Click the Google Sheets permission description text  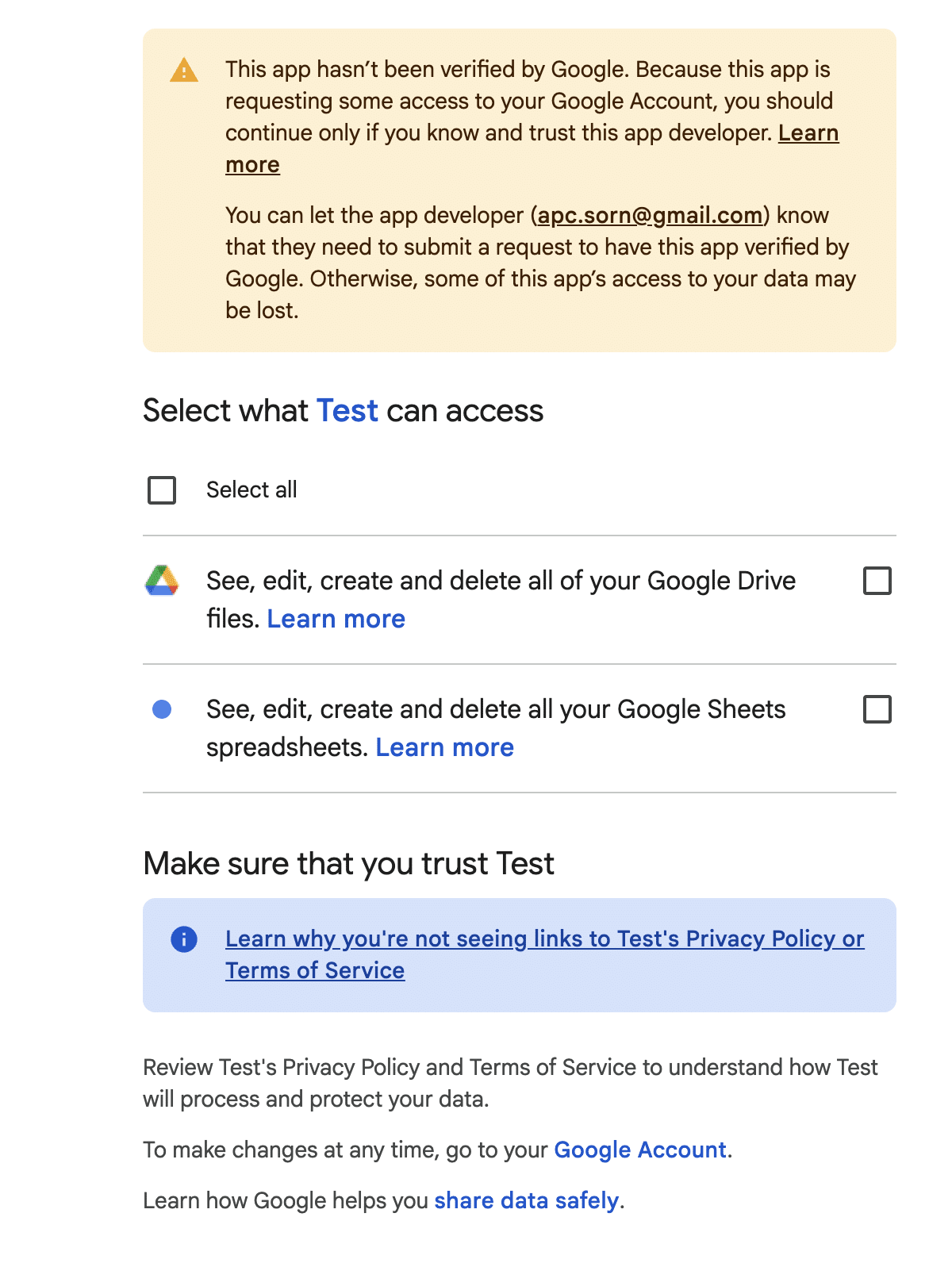[x=496, y=710]
